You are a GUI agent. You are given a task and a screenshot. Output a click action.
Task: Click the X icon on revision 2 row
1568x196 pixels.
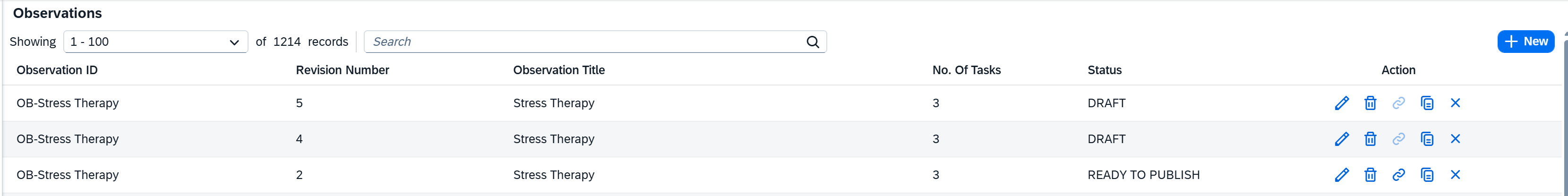(x=1456, y=175)
